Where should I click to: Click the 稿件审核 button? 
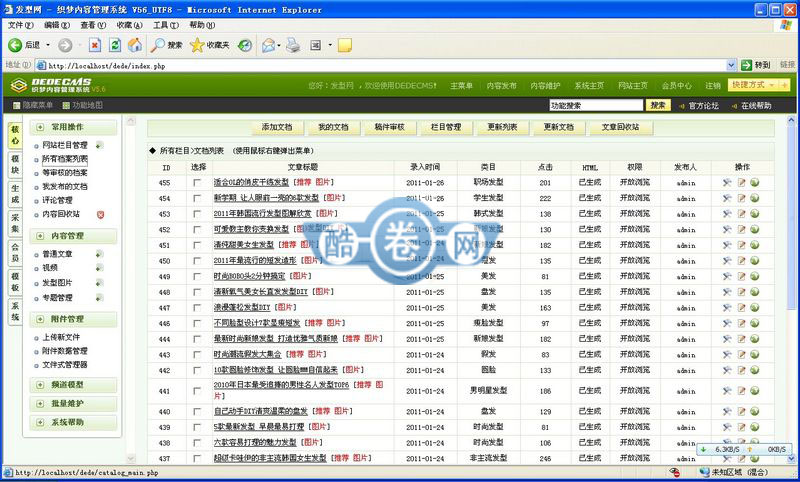[389, 128]
